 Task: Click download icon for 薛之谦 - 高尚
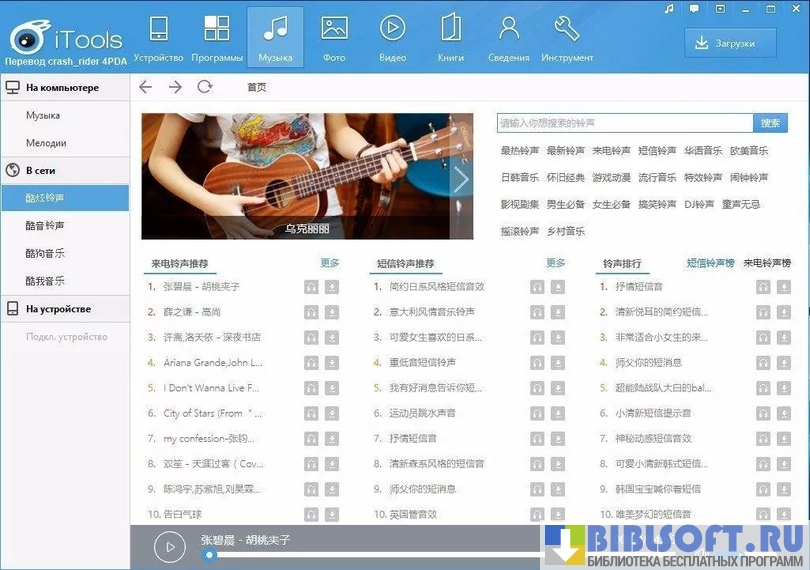point(332,311)
